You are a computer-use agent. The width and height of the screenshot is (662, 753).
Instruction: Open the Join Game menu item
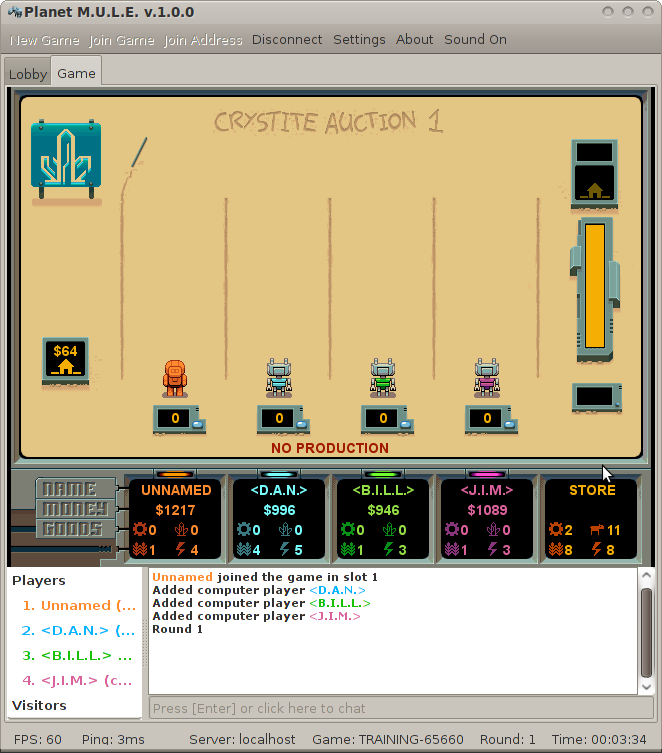(x=122, y=40)
